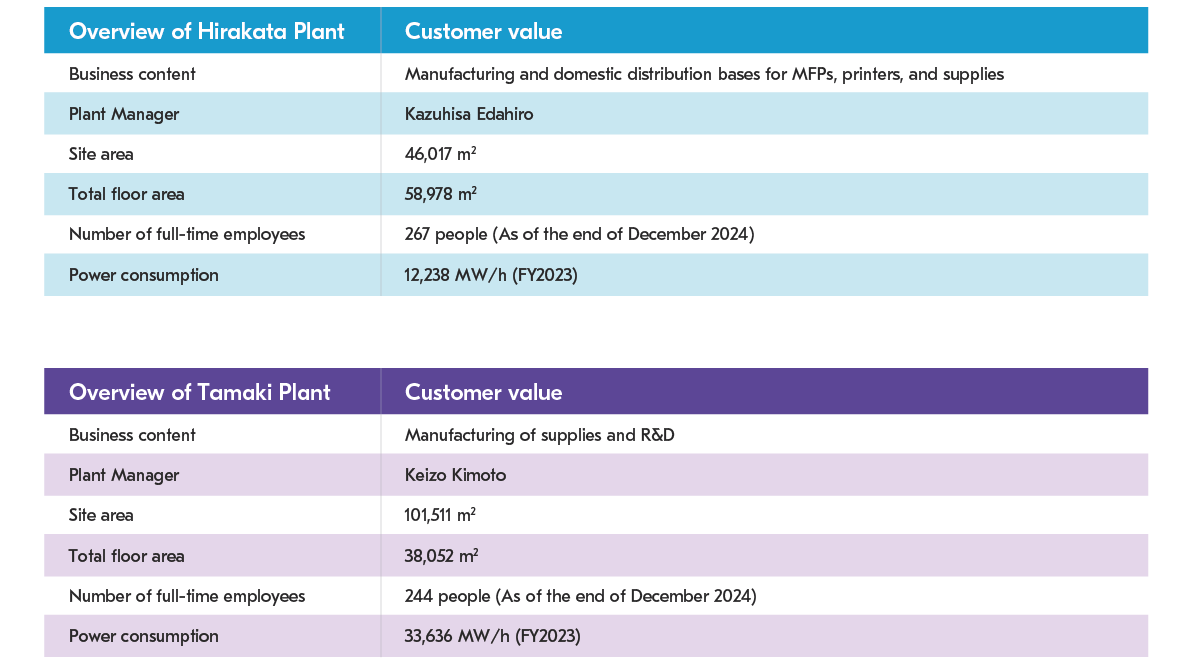Click the 'Power consumption' label in Tamaki table

(143, 636)
